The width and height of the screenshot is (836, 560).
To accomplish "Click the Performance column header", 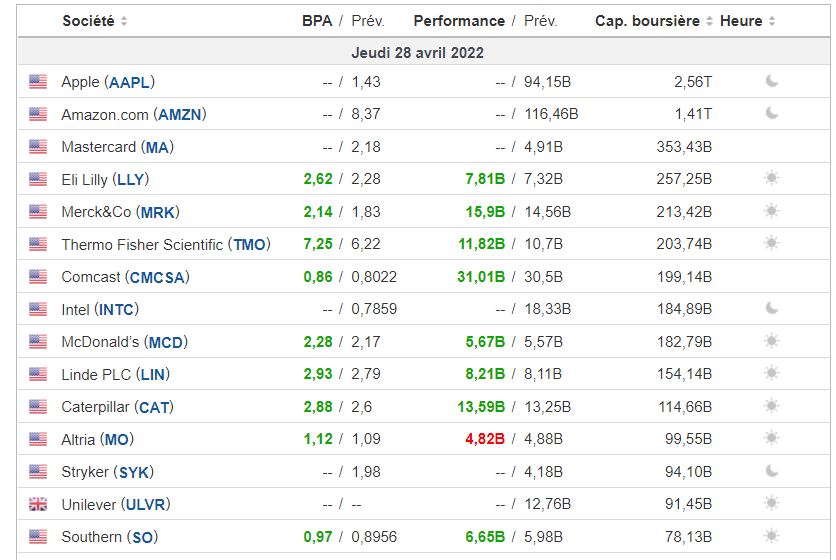I will pyautogui.click(x=459, y=21).
